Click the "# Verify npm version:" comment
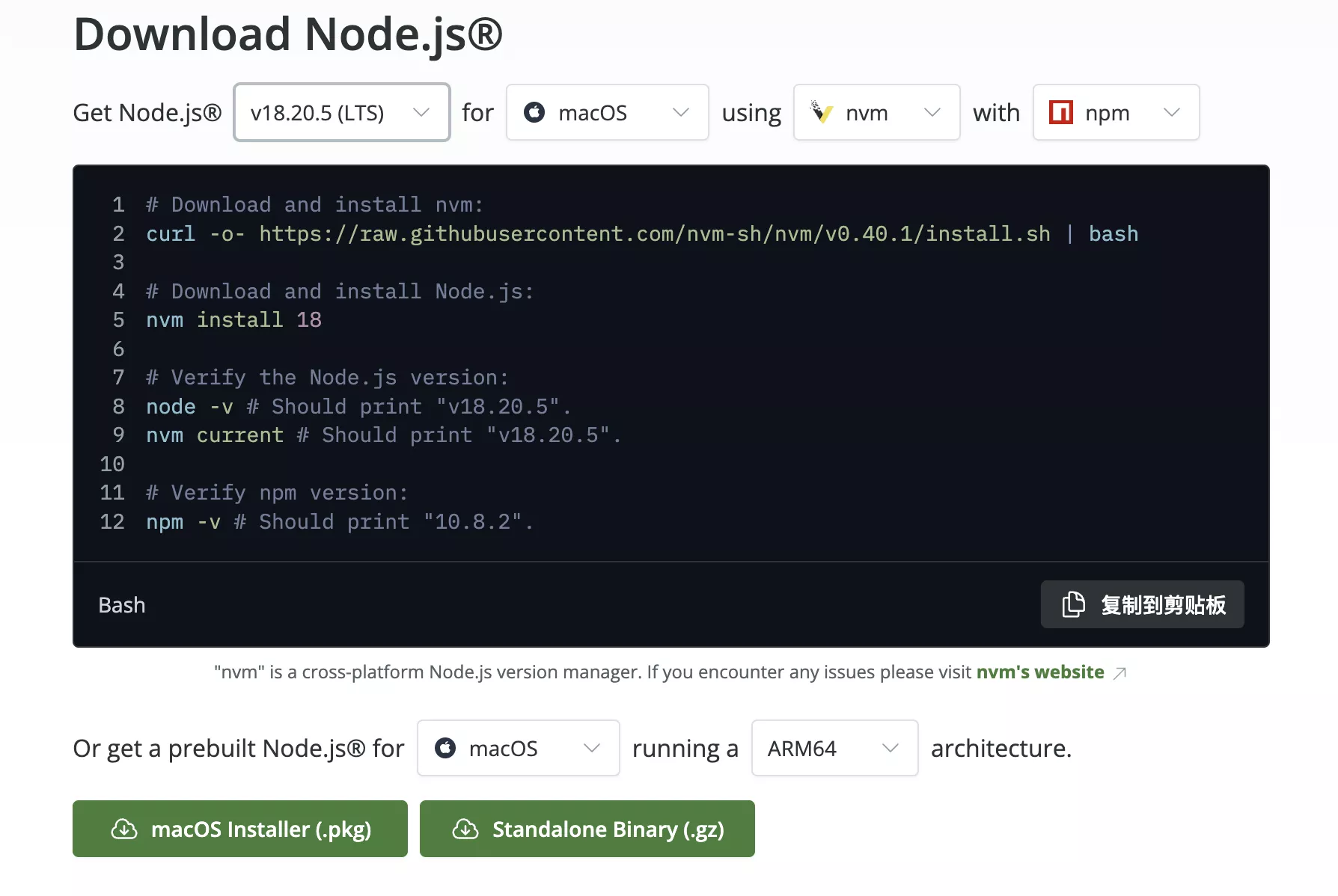Screen dimensions: 1338x896 277,493
